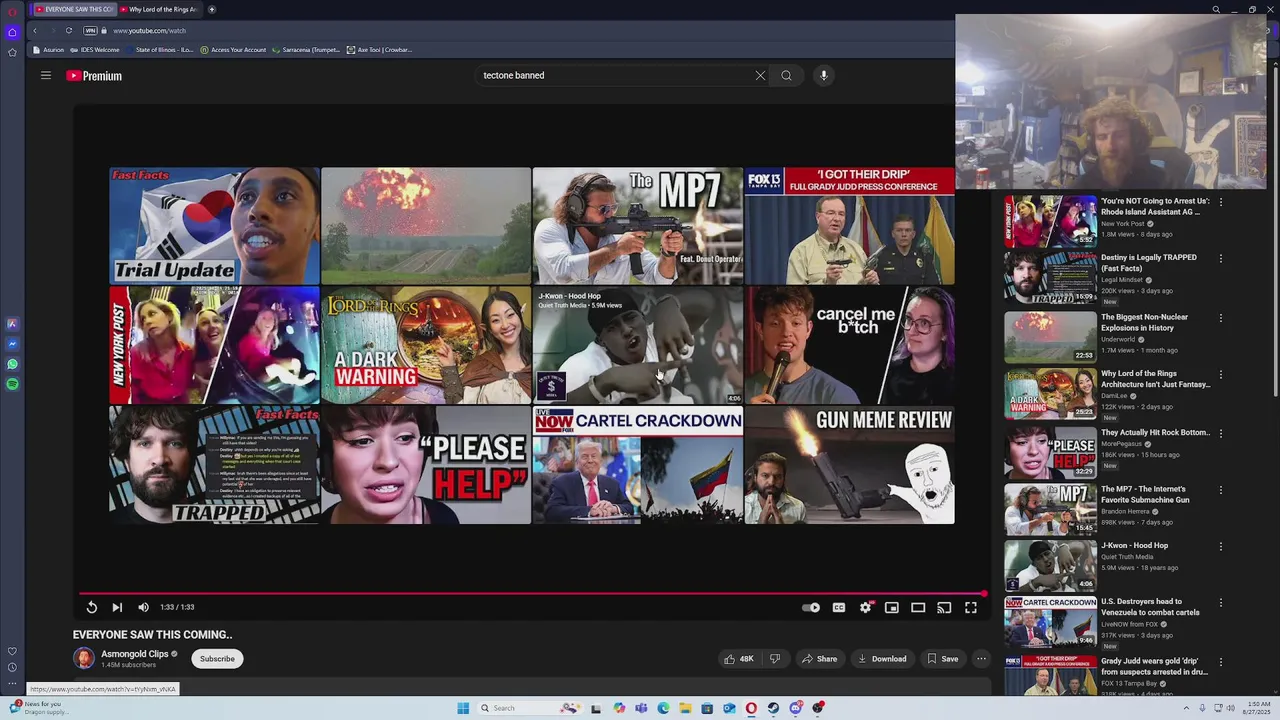
Task: Enter fullscreen with the player icon
Action: [971, 607]
